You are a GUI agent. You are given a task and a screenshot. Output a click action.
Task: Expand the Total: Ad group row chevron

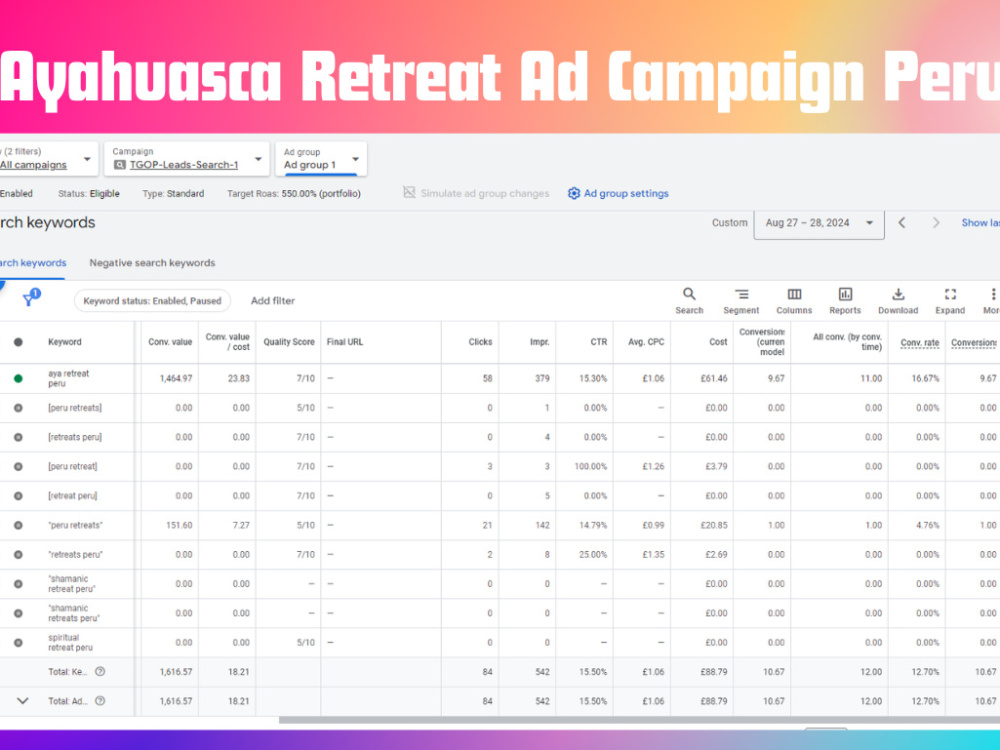point(22,701)
